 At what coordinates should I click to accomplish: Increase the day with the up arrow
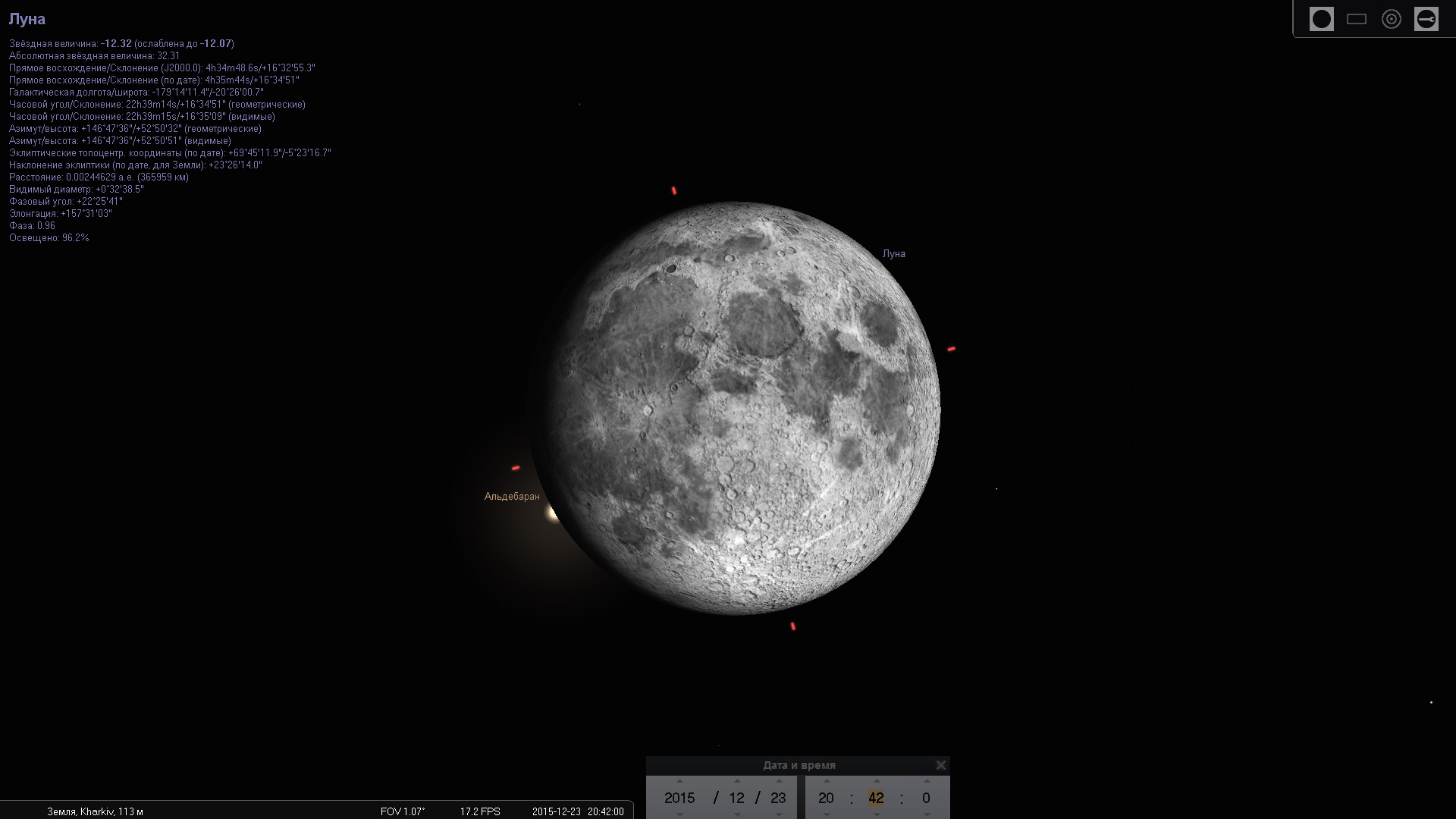[x=778, y=781]
